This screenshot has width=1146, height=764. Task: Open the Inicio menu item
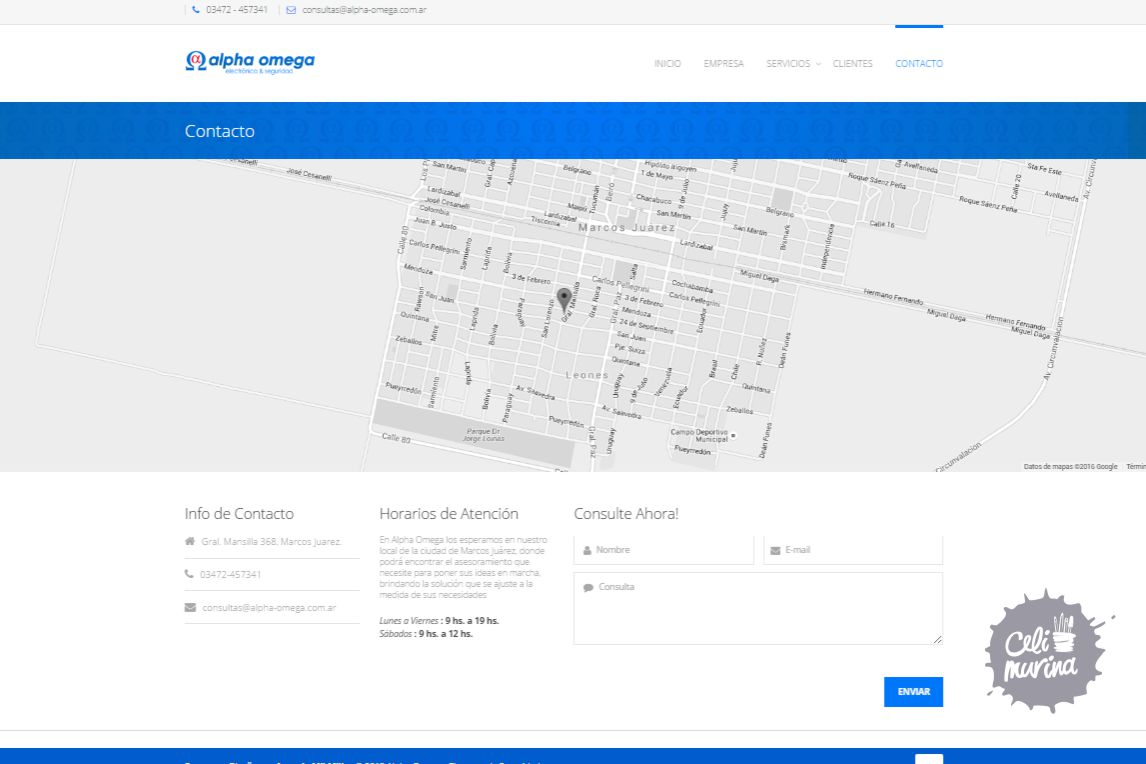[667, 64]
